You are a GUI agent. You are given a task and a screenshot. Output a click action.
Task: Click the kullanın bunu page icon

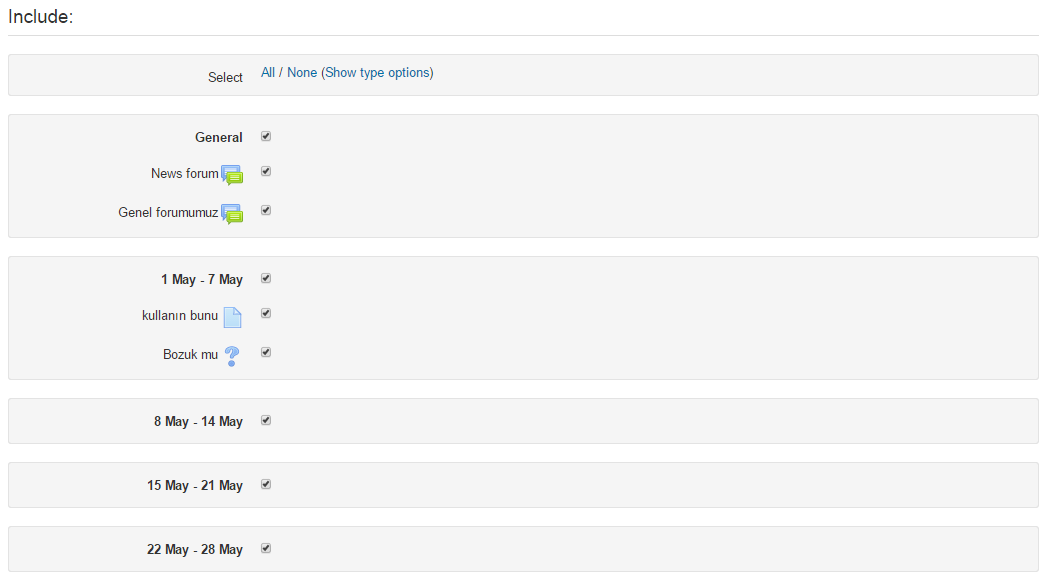tap(232, 317)
